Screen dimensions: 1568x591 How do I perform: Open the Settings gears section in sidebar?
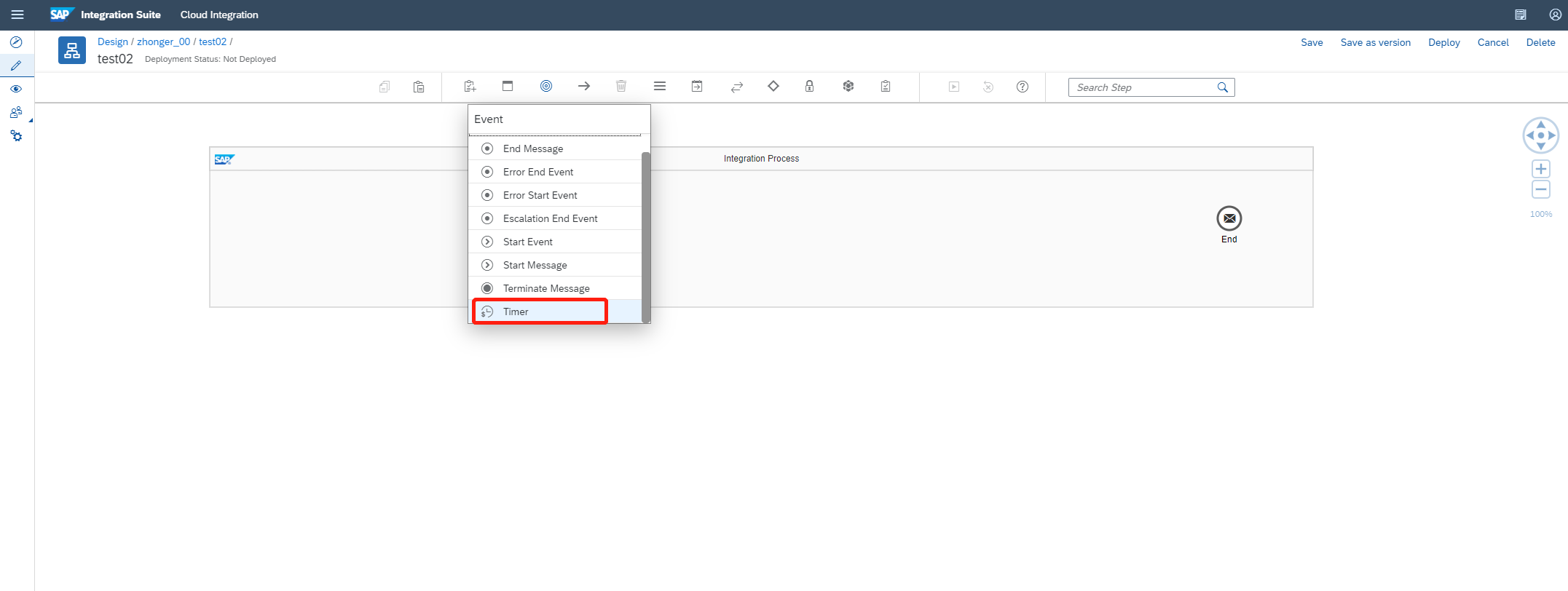coord(16,135)
